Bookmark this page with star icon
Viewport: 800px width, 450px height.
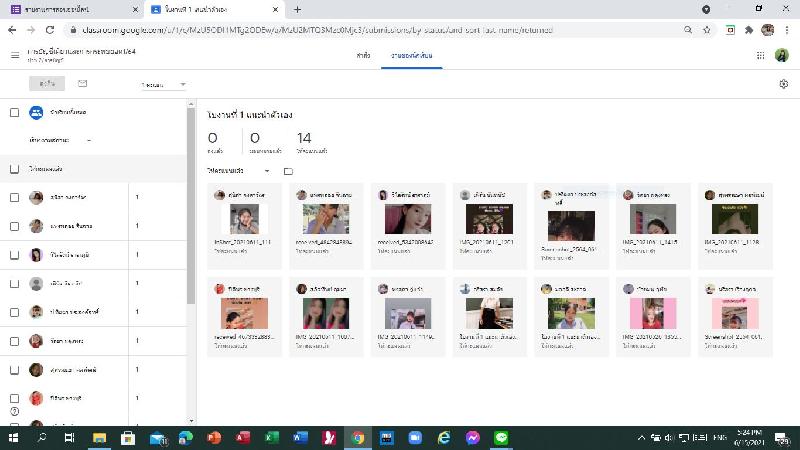click(707, 30)
